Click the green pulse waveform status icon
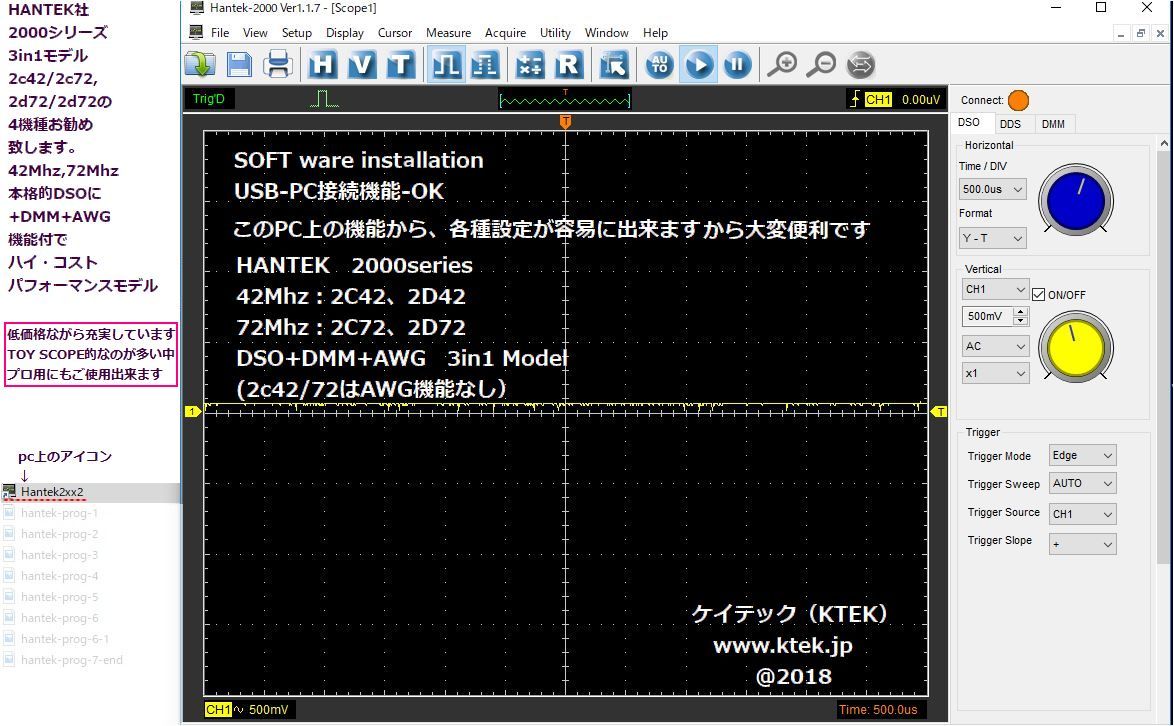This screenshot has height=726, width=1174. (x=324, y=99)
